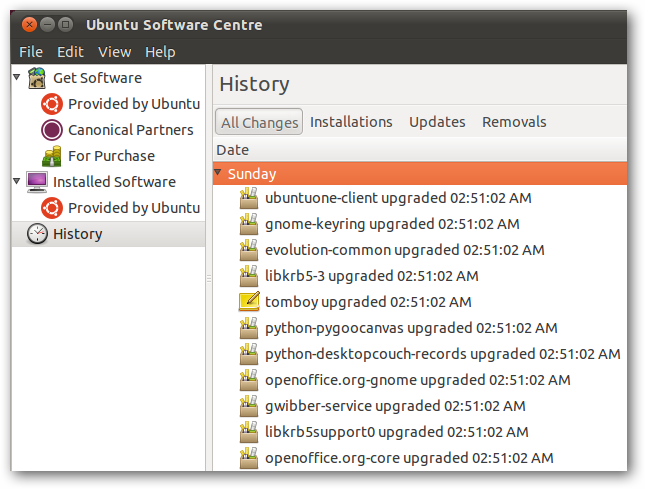Click the gnome-keyring package icon
This screenshot has width=645, height=489.
click(x=249, y=224)
